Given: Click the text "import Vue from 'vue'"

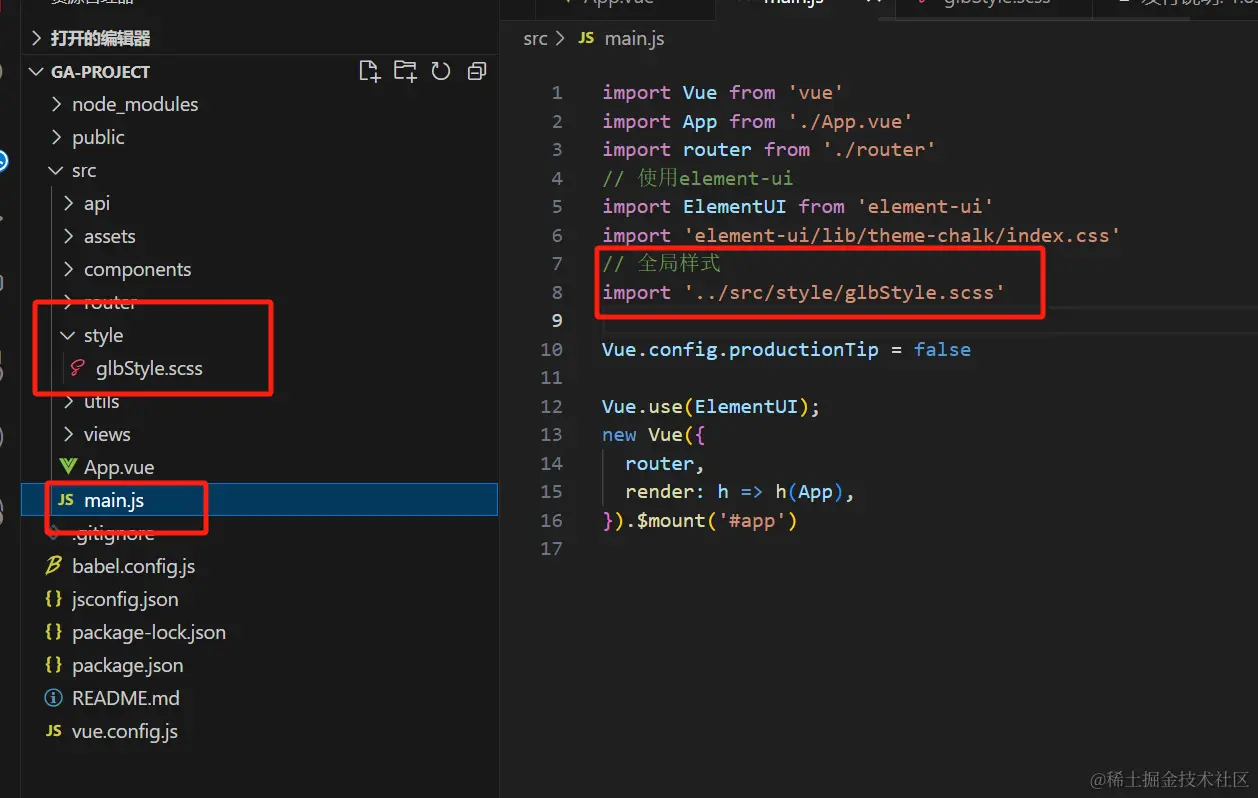Looking at the screenshot, I should click(723, 92).
